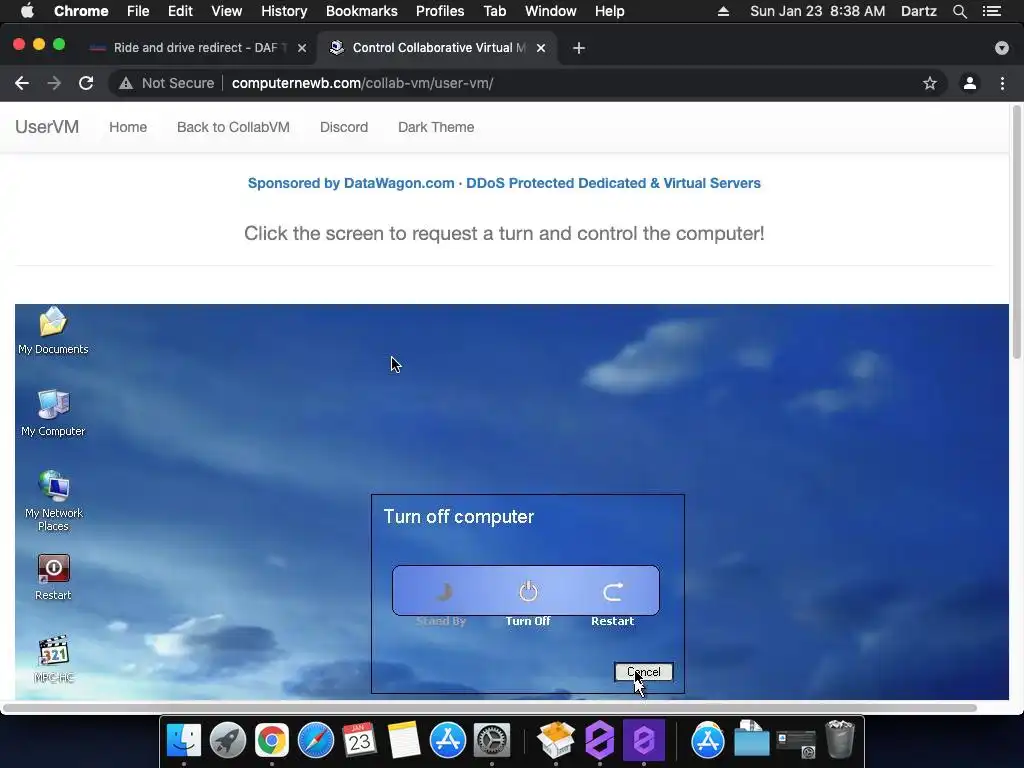This screenshot has width=1024, height=768.
Task: Open Notes icon in the Dock
Action: pyautogui.click(x=404, y=740)
